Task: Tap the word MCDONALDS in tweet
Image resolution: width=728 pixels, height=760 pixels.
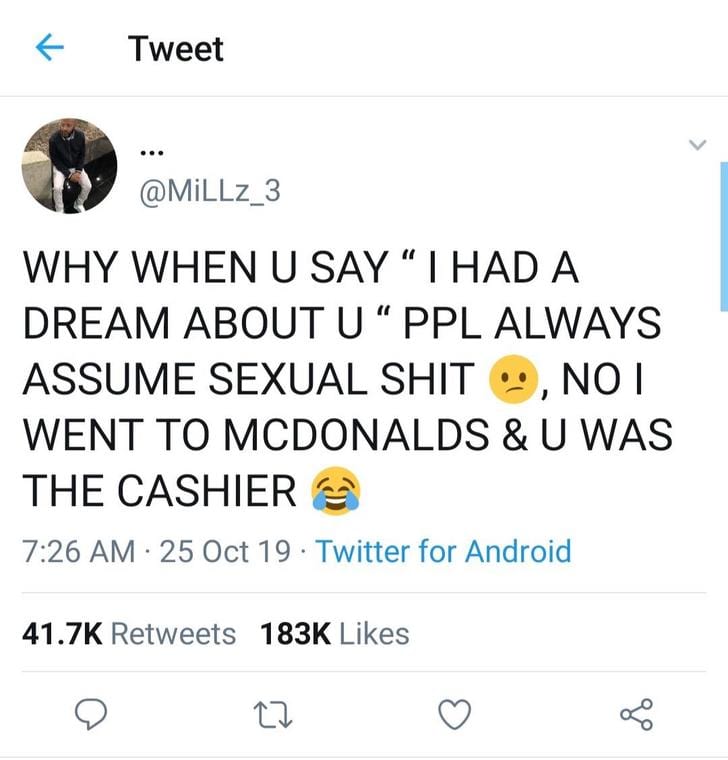Action: 356,434
